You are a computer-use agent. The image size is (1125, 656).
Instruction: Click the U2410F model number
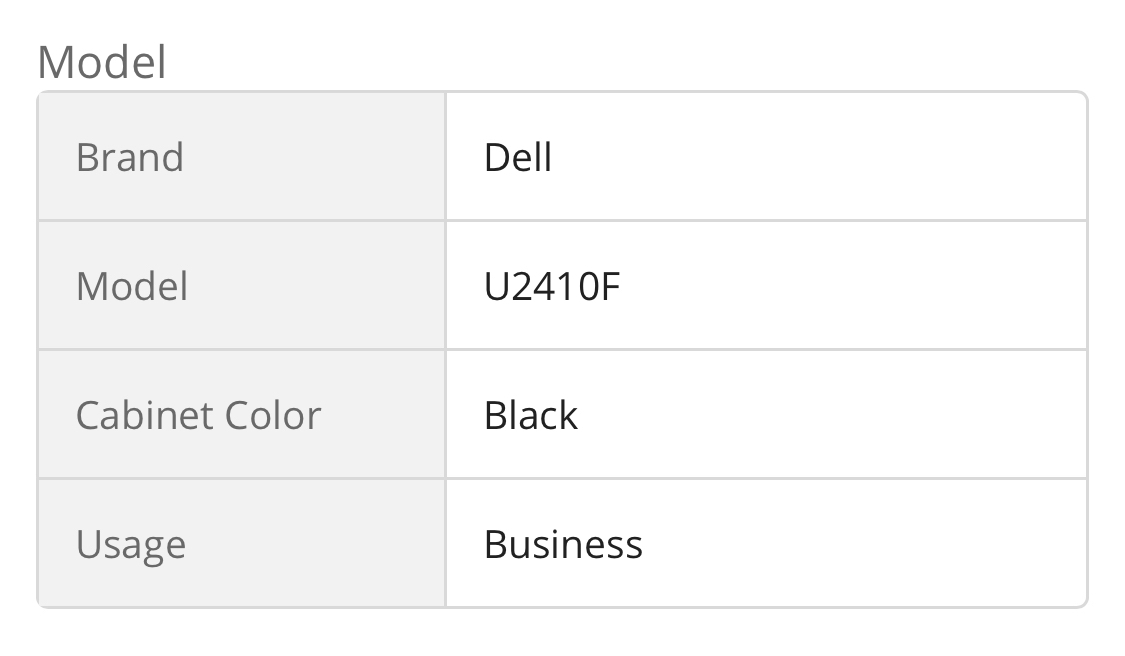[552, 286]
